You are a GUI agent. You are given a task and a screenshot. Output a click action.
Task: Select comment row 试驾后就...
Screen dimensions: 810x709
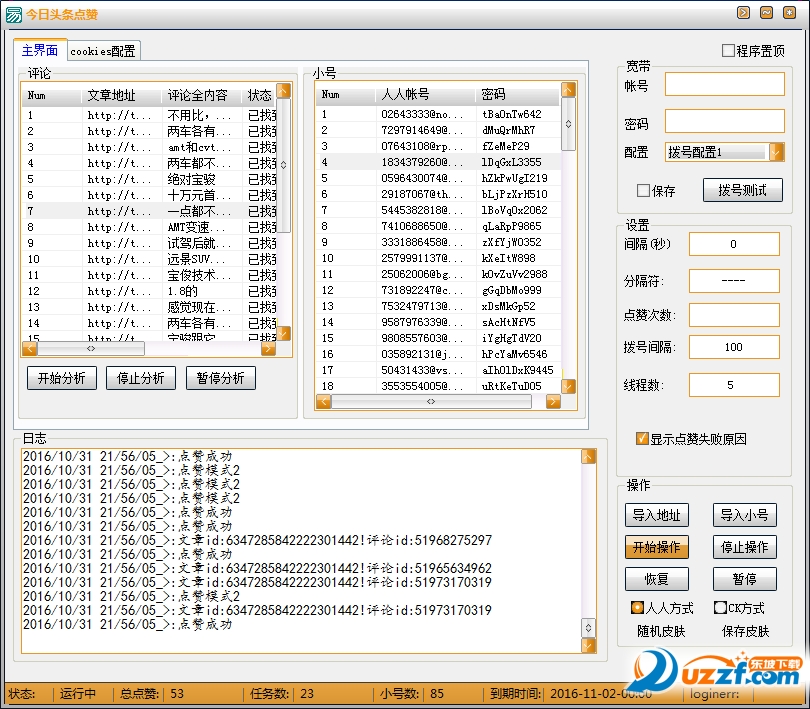[150, 243]
